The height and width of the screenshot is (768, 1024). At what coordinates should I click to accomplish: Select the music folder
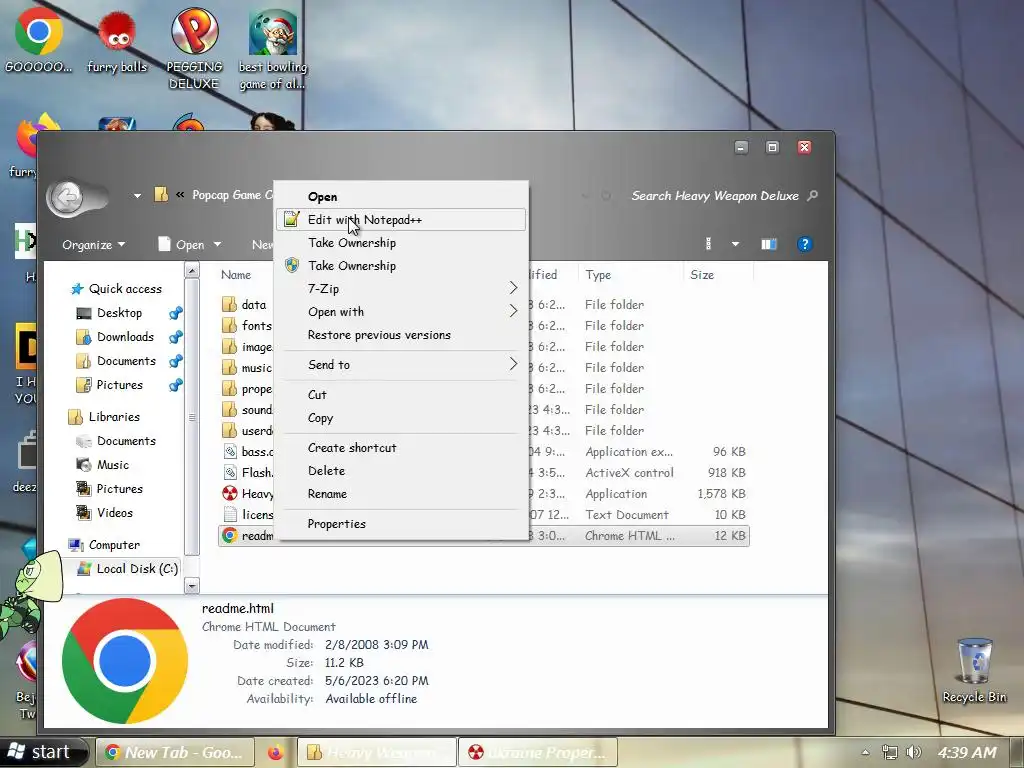(247, 368)
